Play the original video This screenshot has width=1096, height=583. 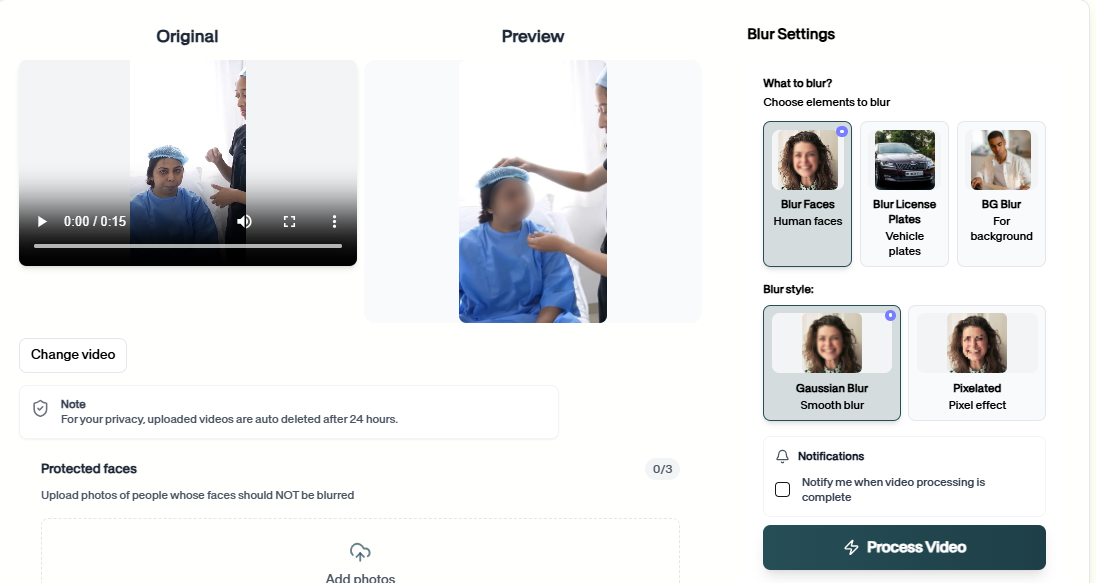[41, 221]
